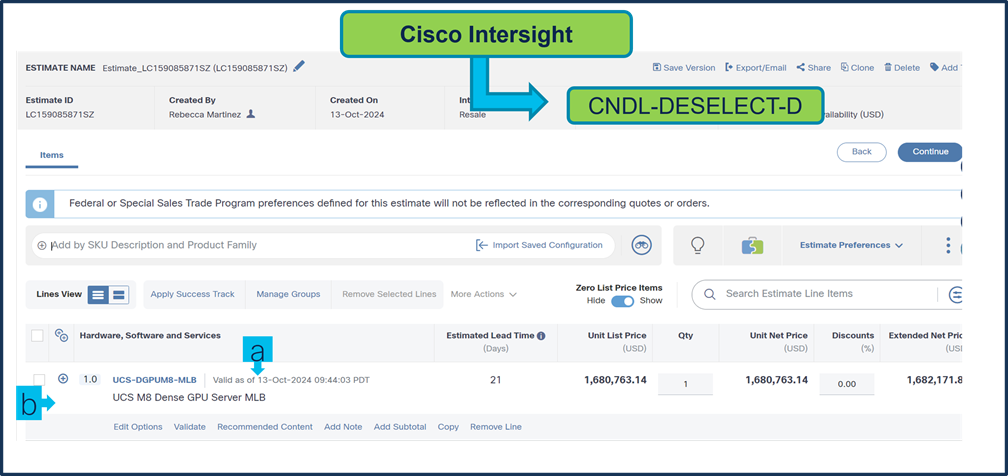Open binoculars find product icon
Viewport: 1008px width, 476px height.
coord(642,245)
